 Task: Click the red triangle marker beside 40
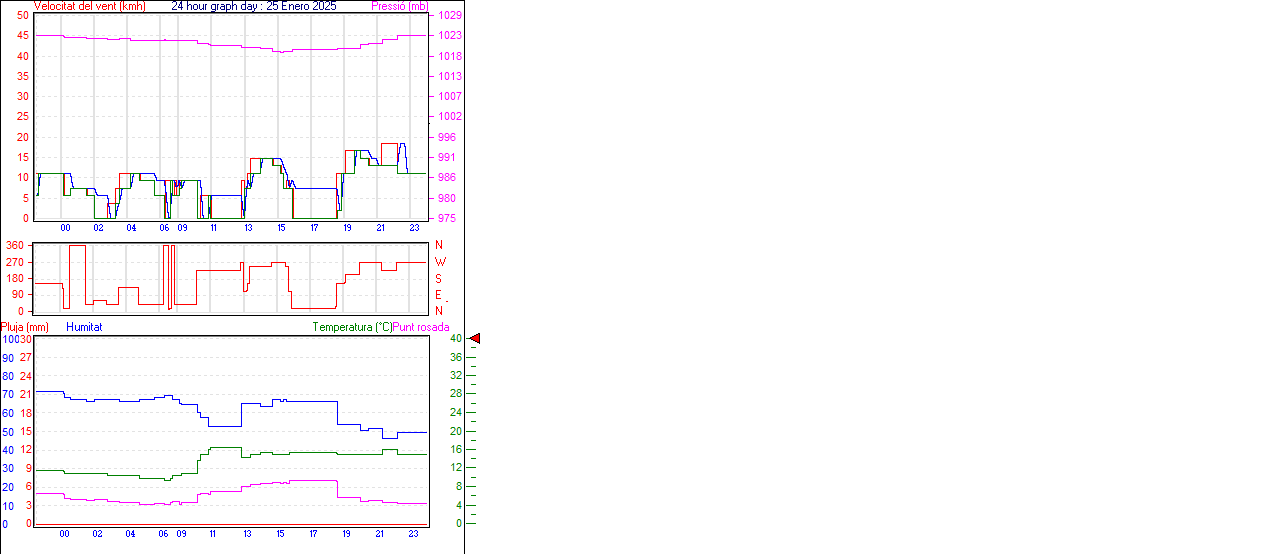[x=476, y=339]
